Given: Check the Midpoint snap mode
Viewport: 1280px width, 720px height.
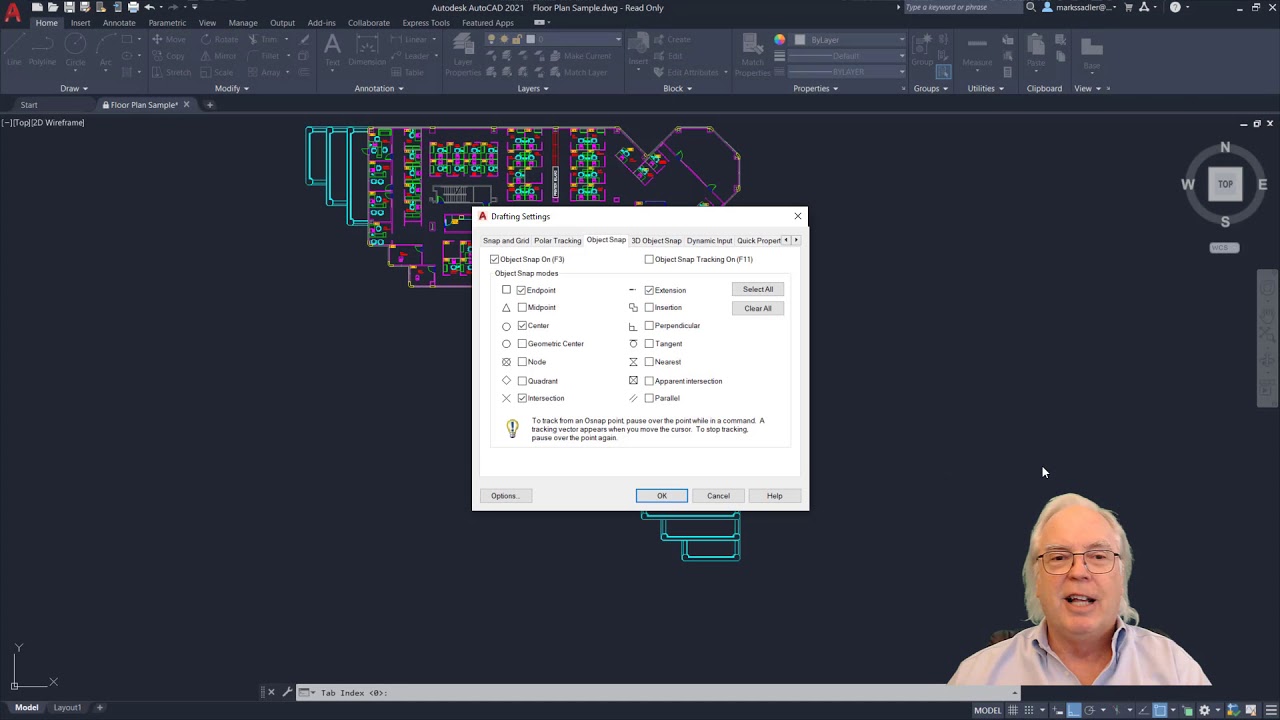Looking at the screenshot, I should (521, 307).
